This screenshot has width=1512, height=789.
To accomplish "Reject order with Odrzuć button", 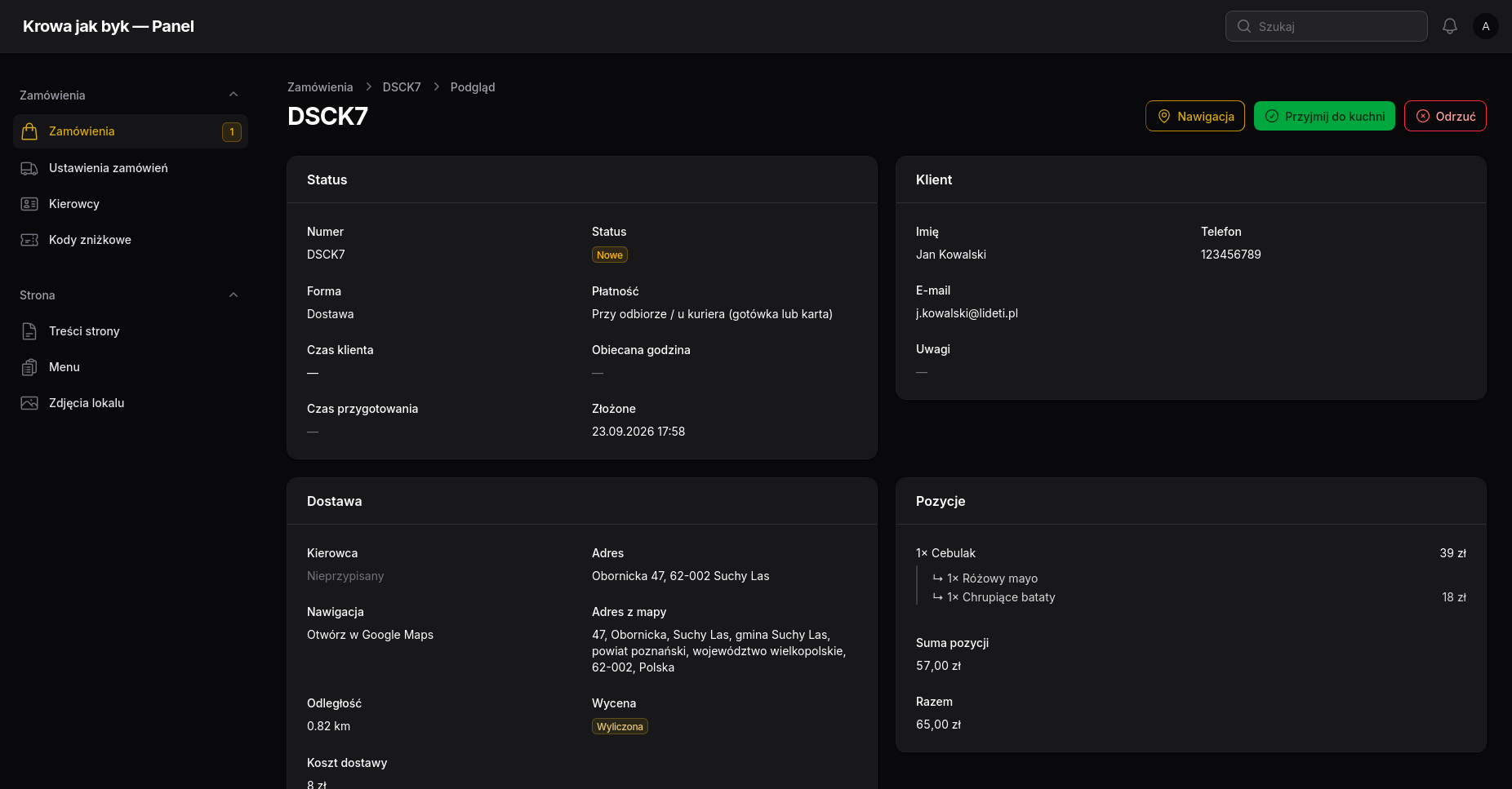I will [x=1445, y=116].
